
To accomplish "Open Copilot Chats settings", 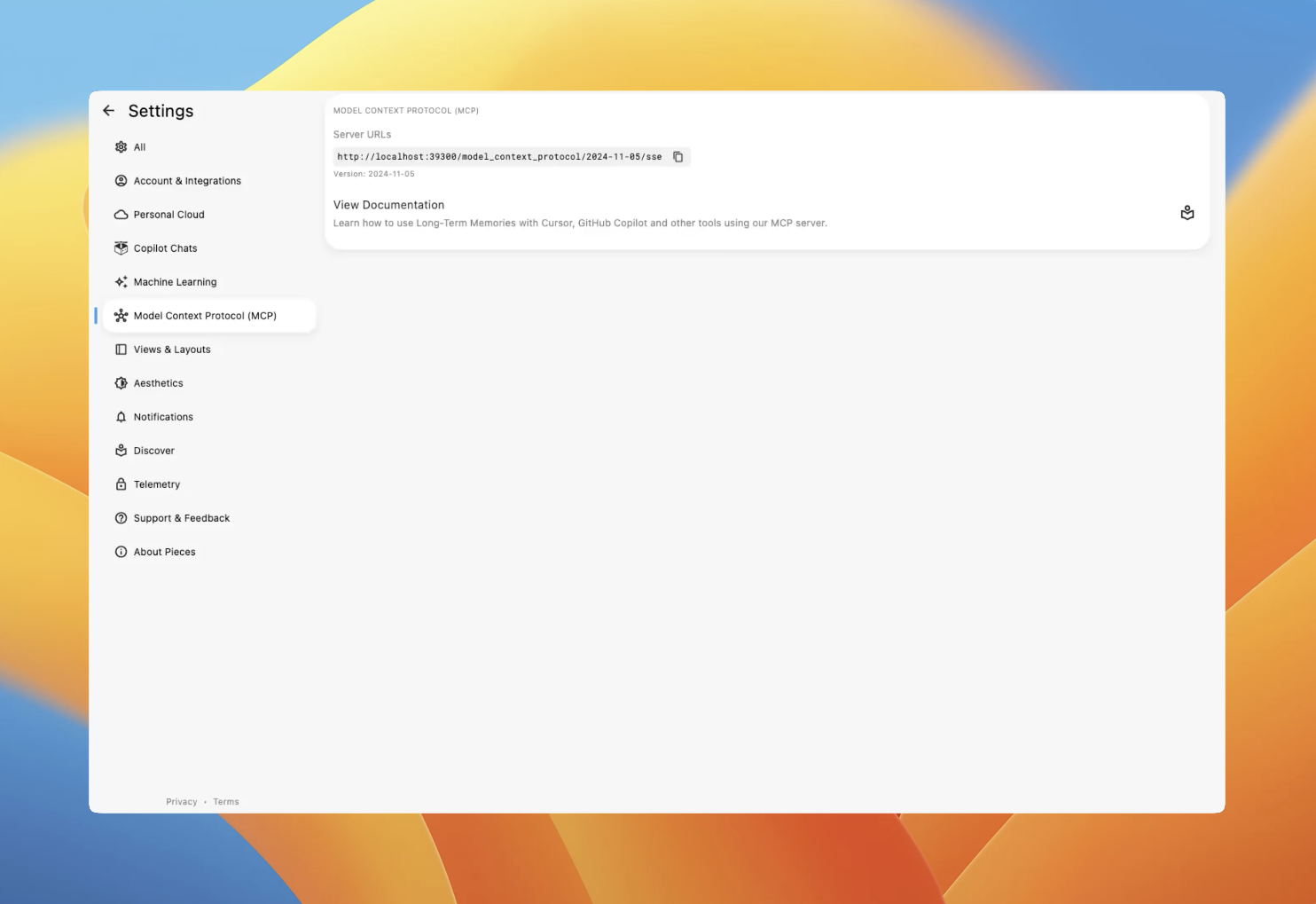I will pos(209,248).
